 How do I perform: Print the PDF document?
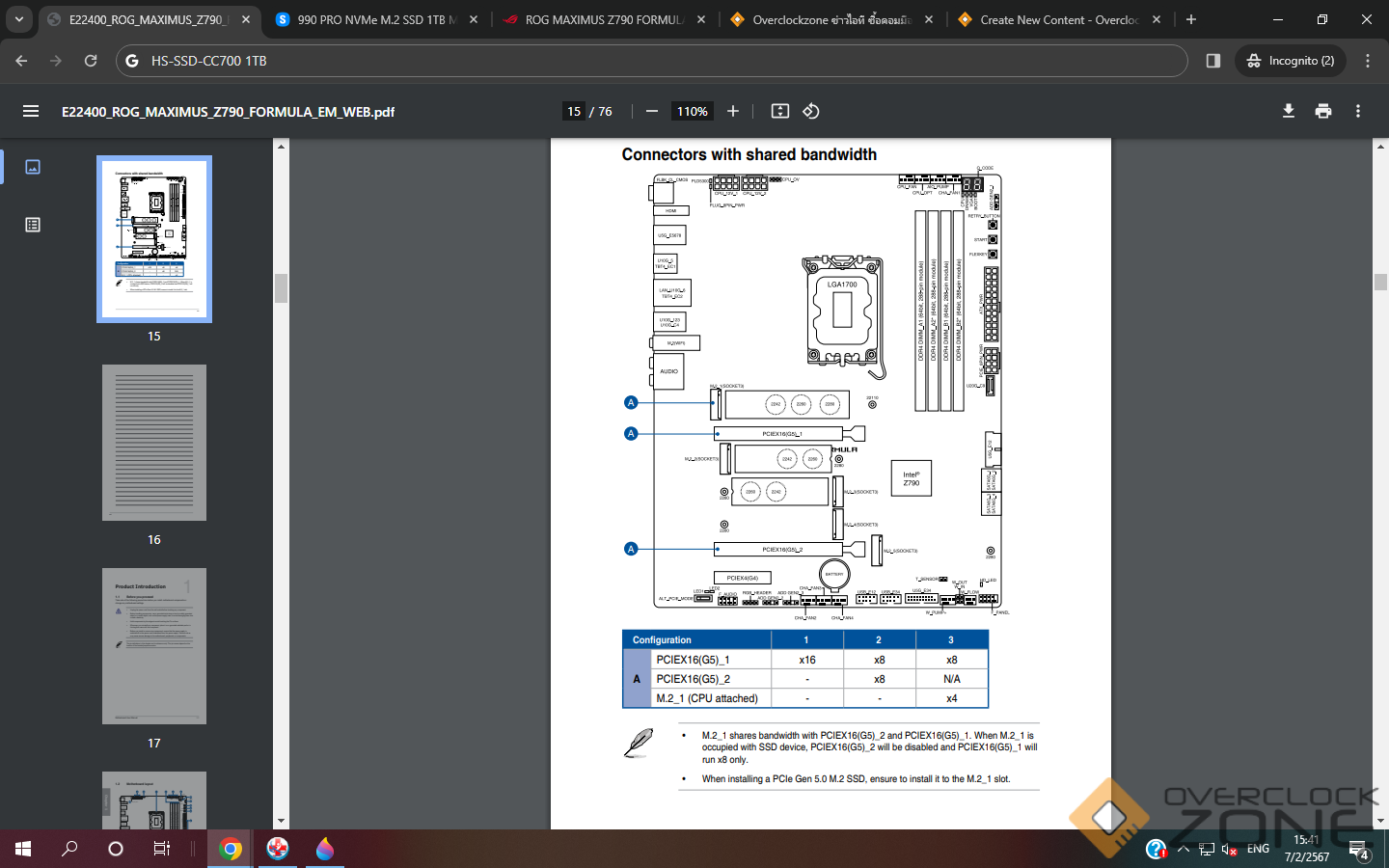1323,112
